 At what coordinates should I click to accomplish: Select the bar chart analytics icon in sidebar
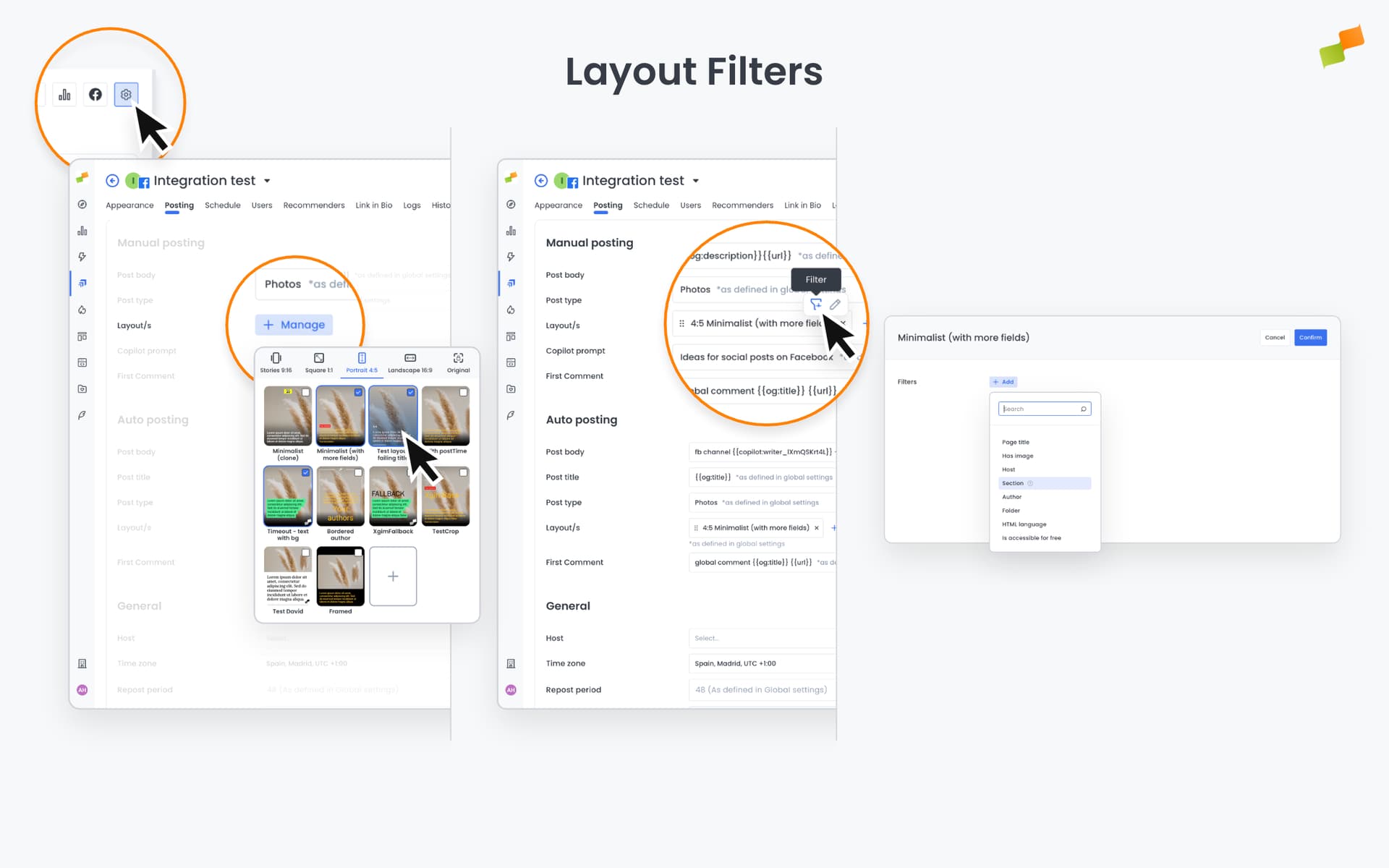pyautogui.click(x=82, y=230)
